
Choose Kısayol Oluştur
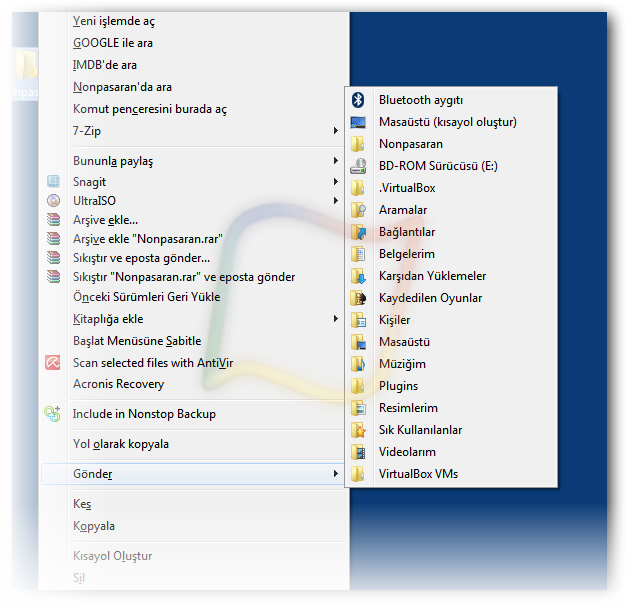(113, 556)
